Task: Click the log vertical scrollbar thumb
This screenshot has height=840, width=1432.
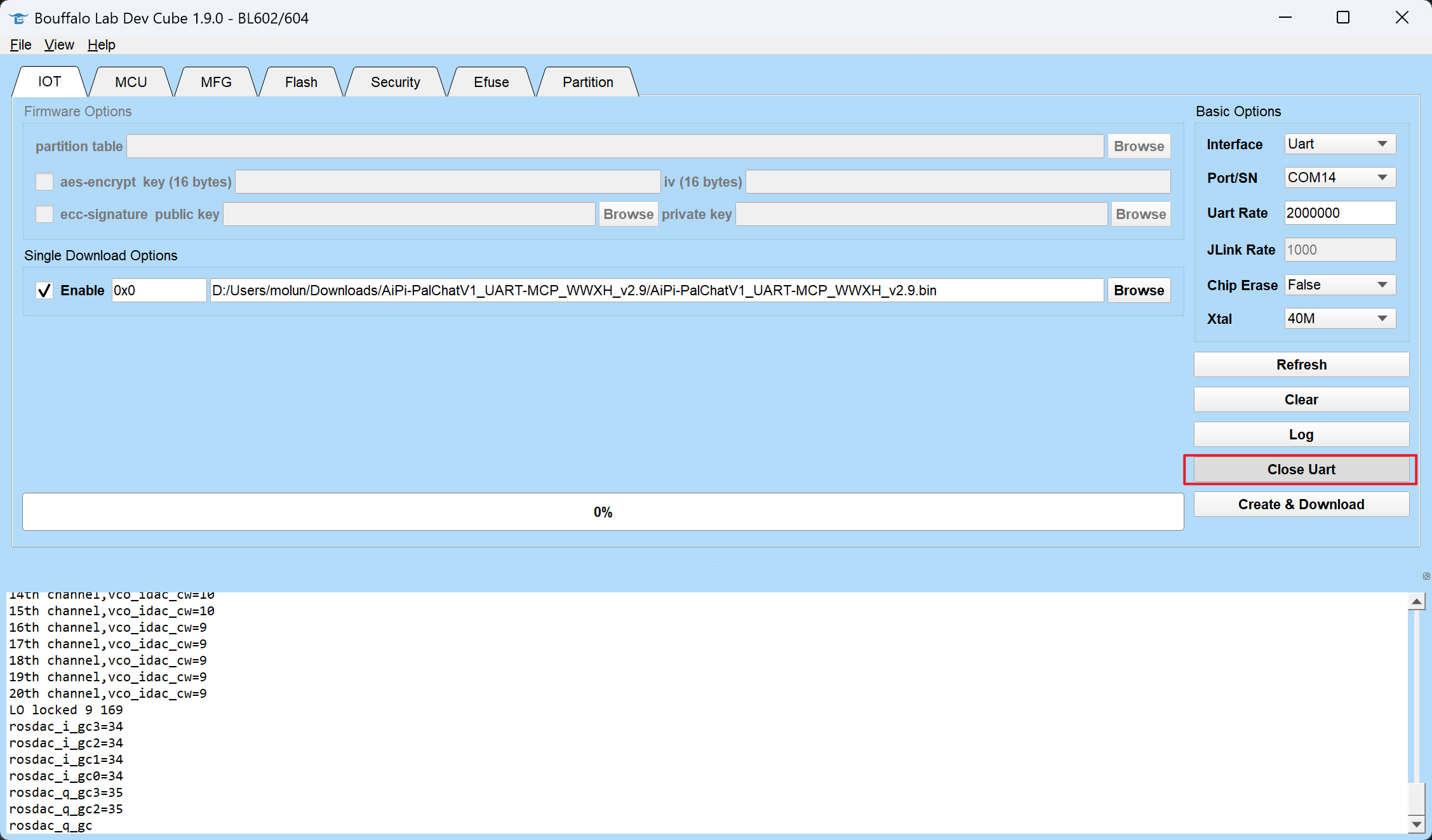Action: 1416,799
